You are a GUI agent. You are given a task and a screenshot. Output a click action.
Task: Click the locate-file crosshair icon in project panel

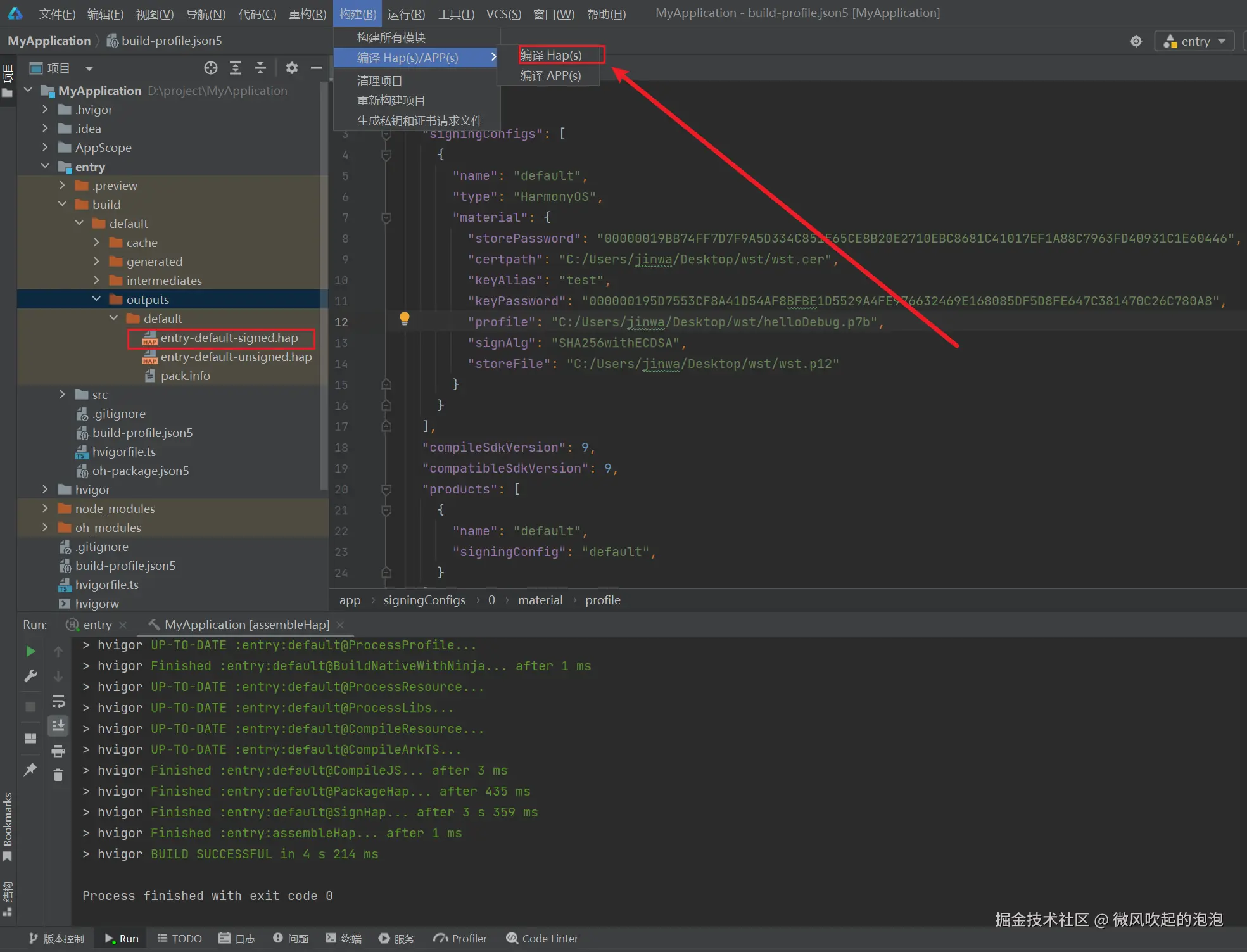[x=211, y=68]
